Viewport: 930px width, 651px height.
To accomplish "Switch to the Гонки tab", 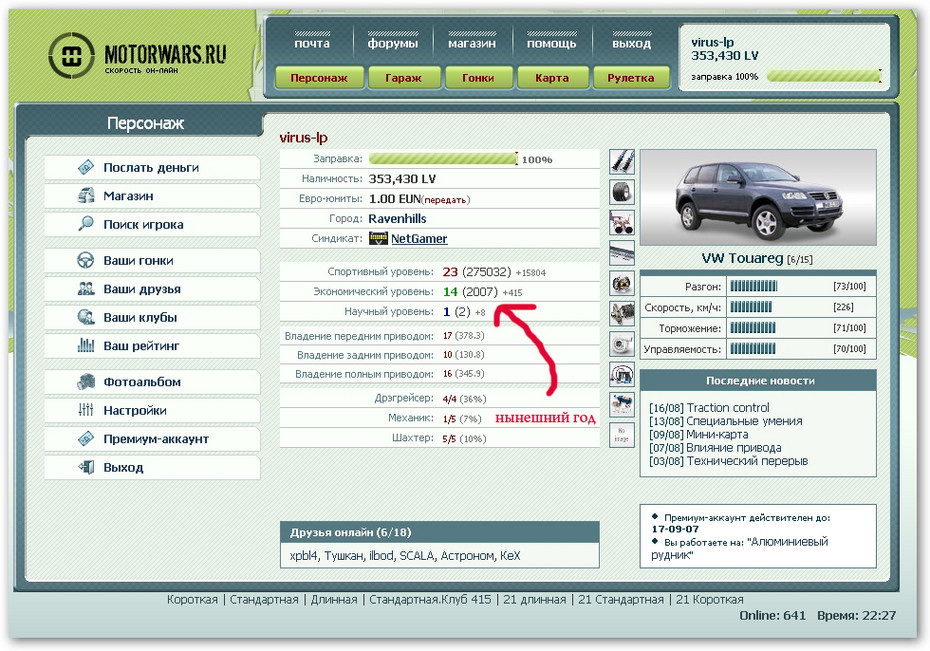I will tap(478, 78).
